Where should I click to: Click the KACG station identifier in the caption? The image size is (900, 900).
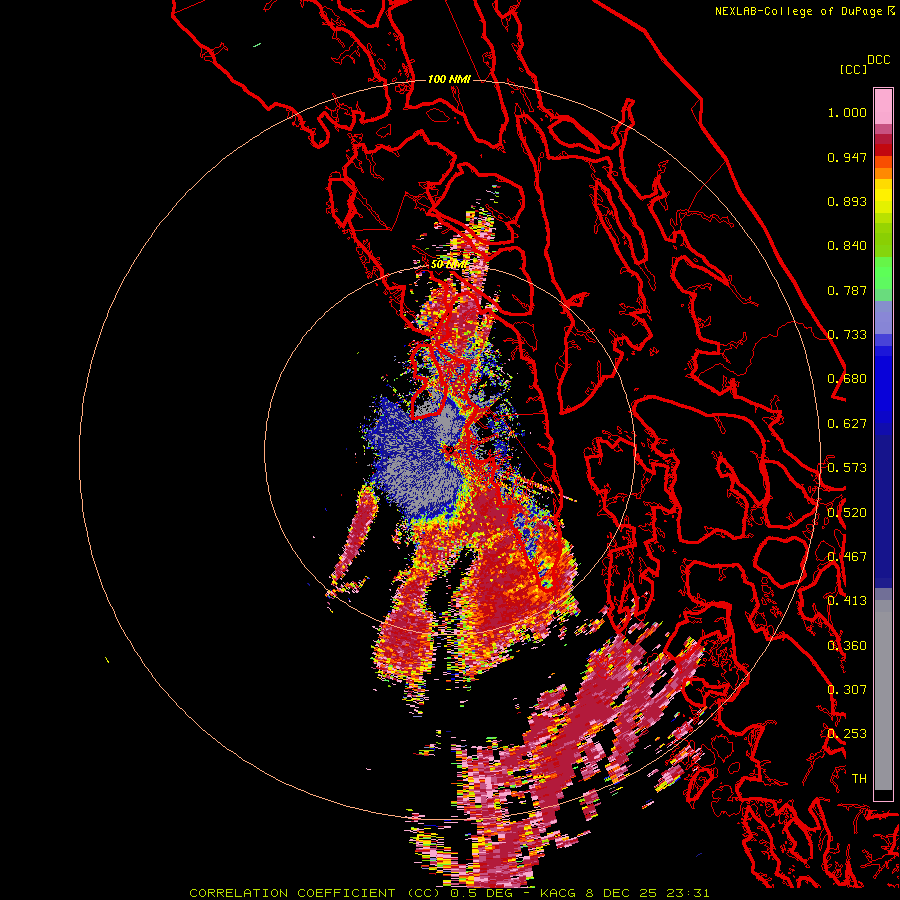coord(560,893)
